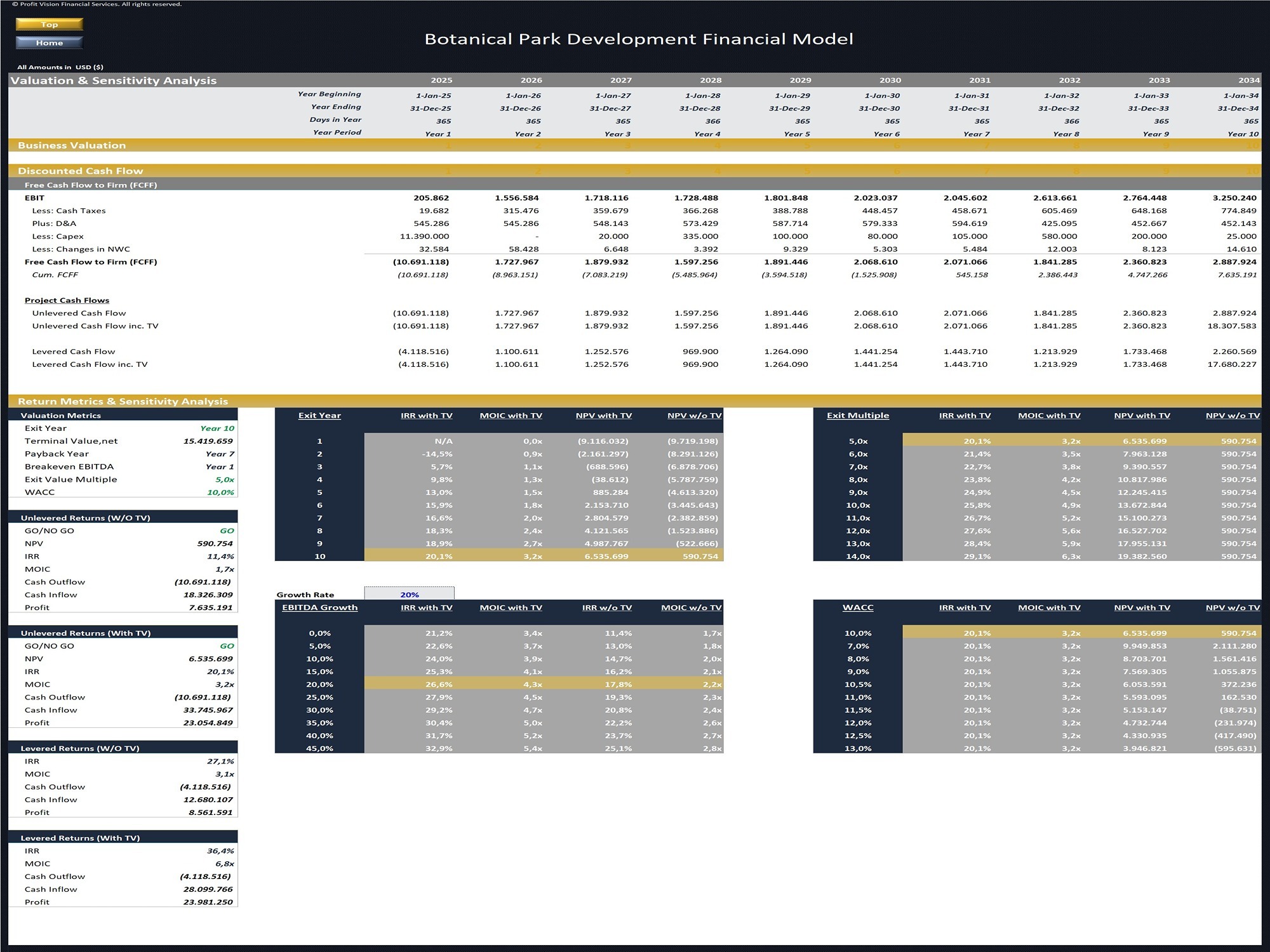Click the 'Exit Year' sensitivity table header
Image resolution: width=1270 pixels, height=952 pixels.
pos(319,415)
